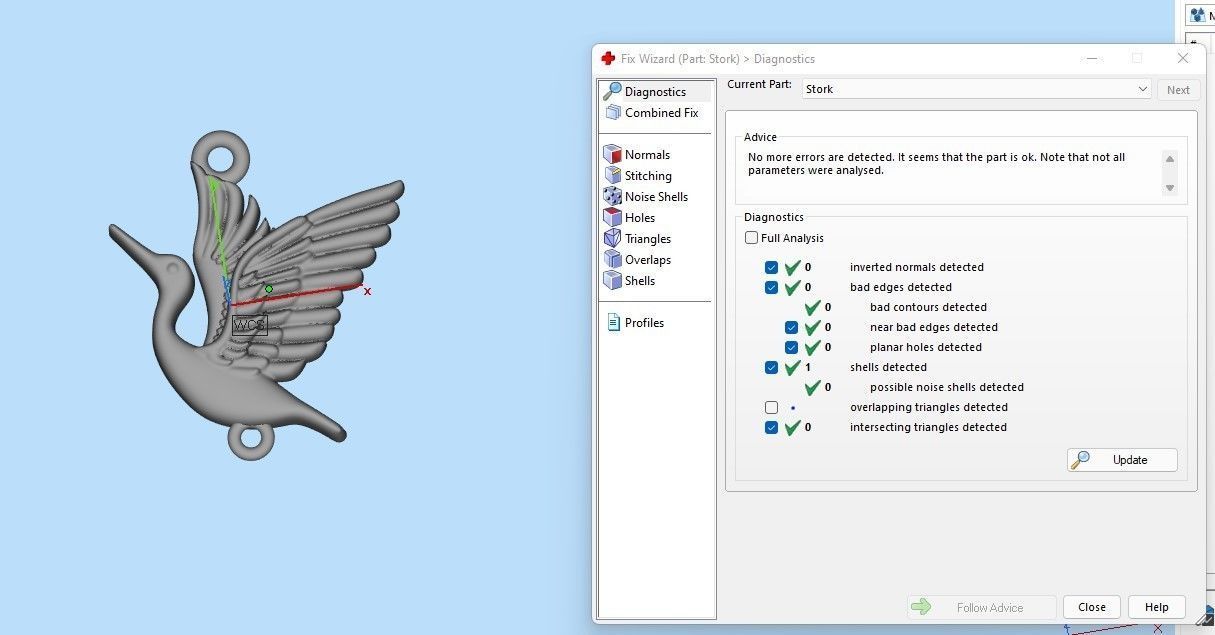Click the Update button
Screen dimensions: 1215x635
(1122, 460)
